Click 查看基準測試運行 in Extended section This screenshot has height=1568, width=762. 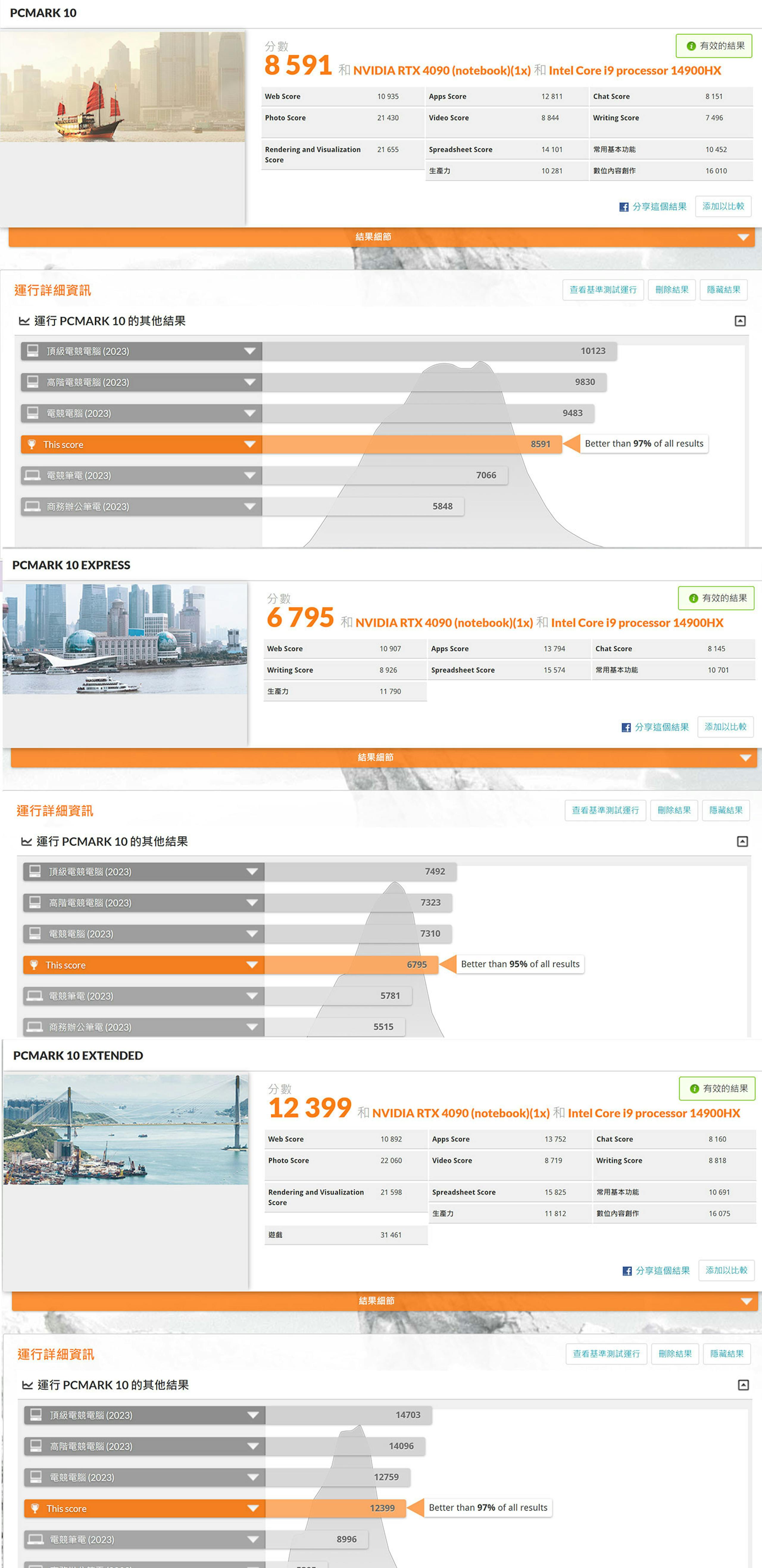click(606, 1354)
